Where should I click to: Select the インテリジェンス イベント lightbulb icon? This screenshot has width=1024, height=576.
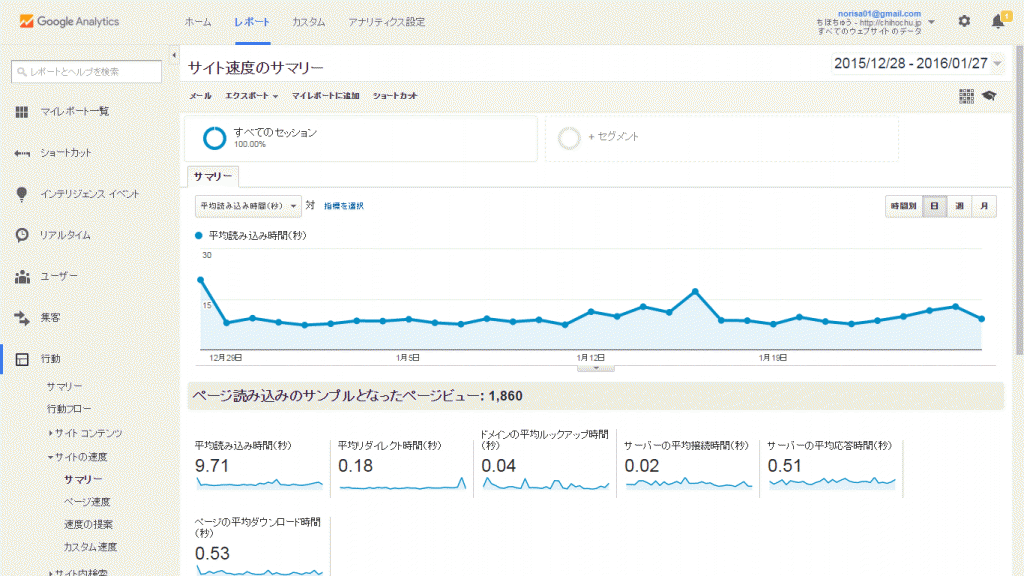coord(22,194)
